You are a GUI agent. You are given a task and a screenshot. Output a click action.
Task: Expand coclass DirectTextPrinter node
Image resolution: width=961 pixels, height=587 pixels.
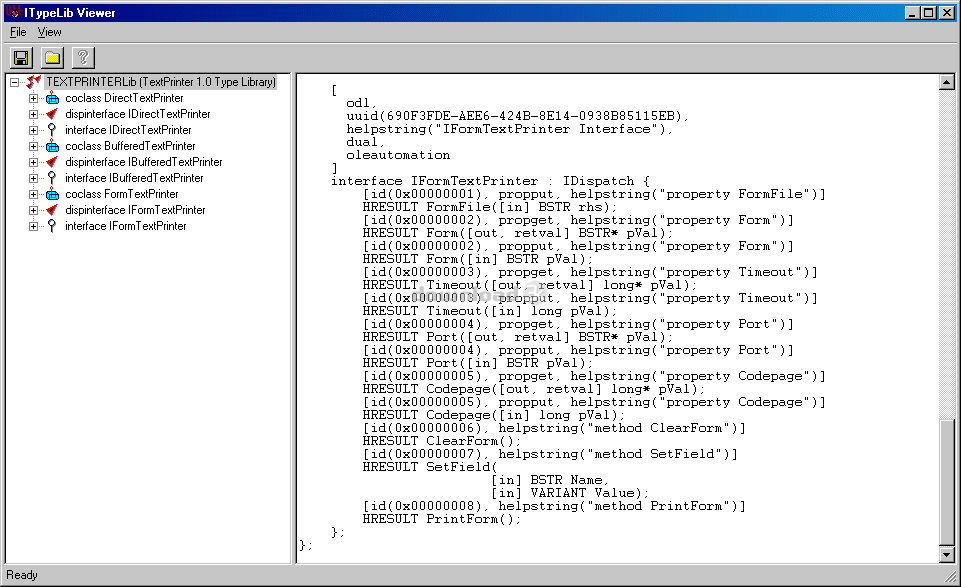point(33,98)
